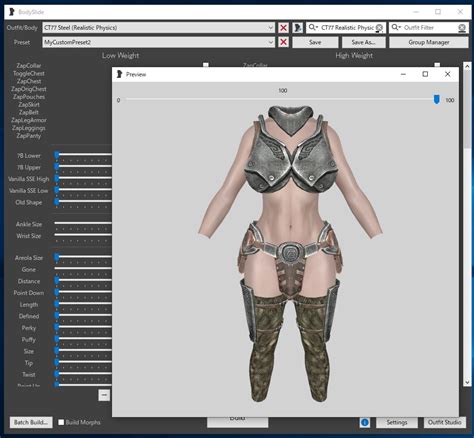This screenshot has width=474, height=438.
Task: Click Save preset button
Action: (x=315, y=42)
